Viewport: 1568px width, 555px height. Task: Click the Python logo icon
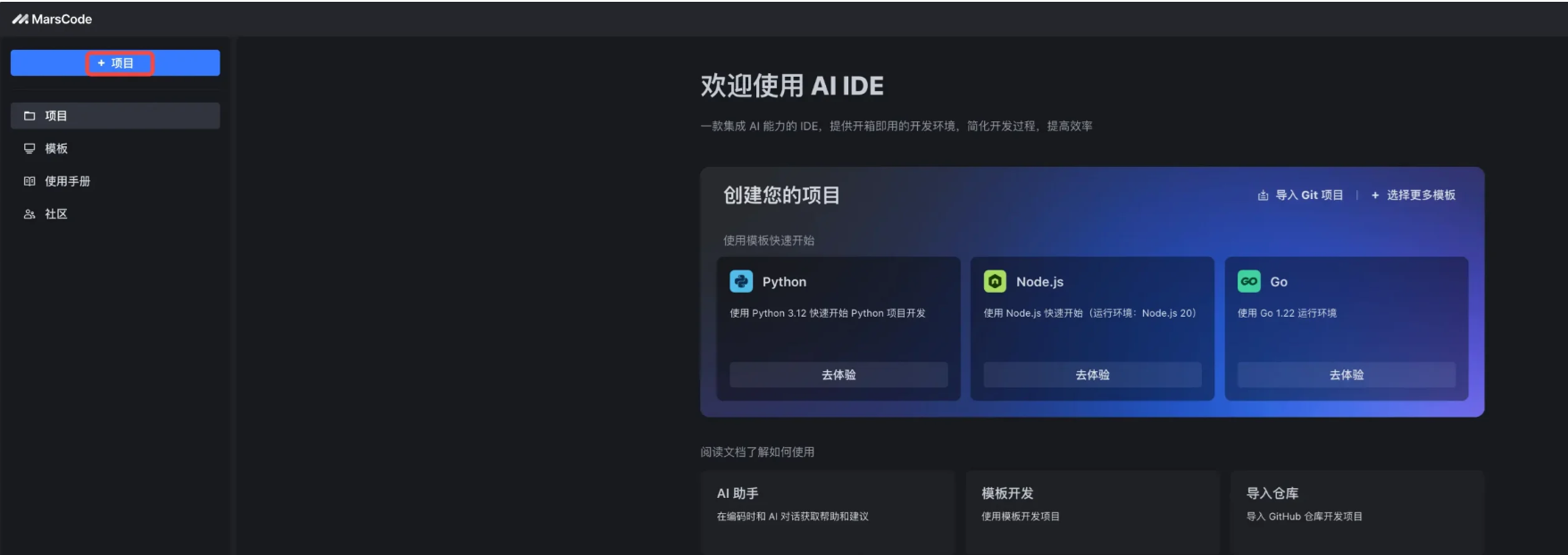click(741, 282)
